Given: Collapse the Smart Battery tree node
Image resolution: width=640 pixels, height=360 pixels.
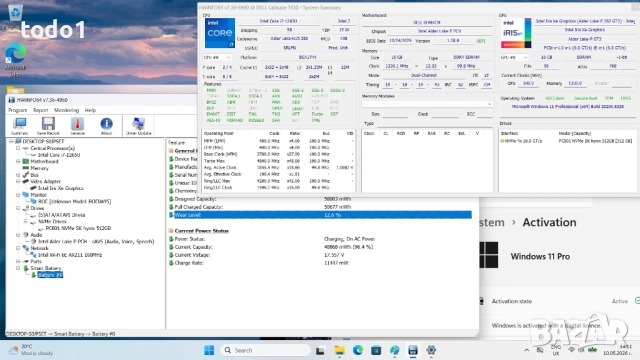Looking at the screenshot, I should pyautogui.click(x=18, y=268).
